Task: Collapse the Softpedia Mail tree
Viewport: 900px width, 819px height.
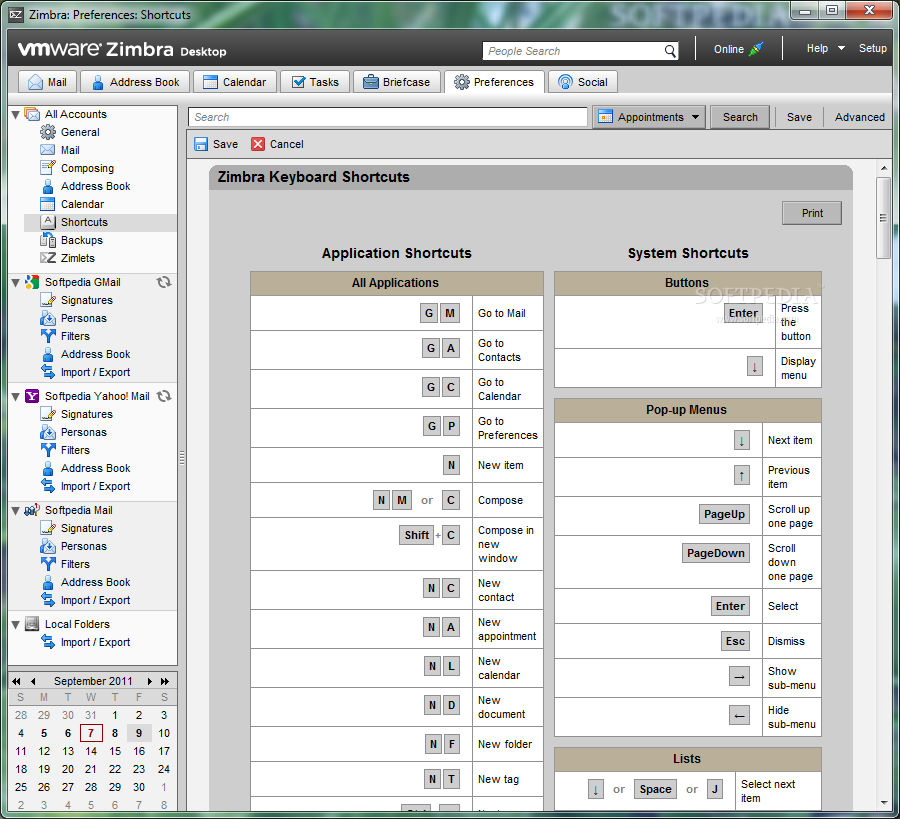Action: coord(16,511)
